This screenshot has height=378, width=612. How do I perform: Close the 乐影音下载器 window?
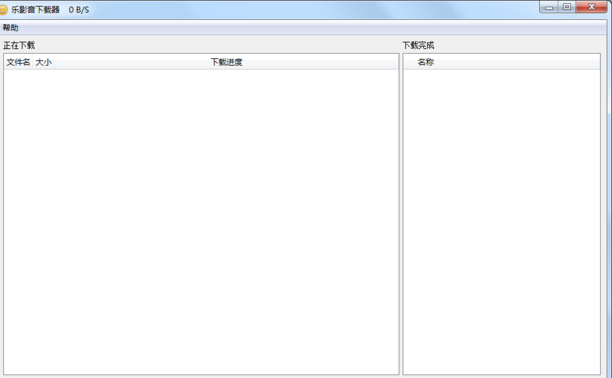coord(591,7)
